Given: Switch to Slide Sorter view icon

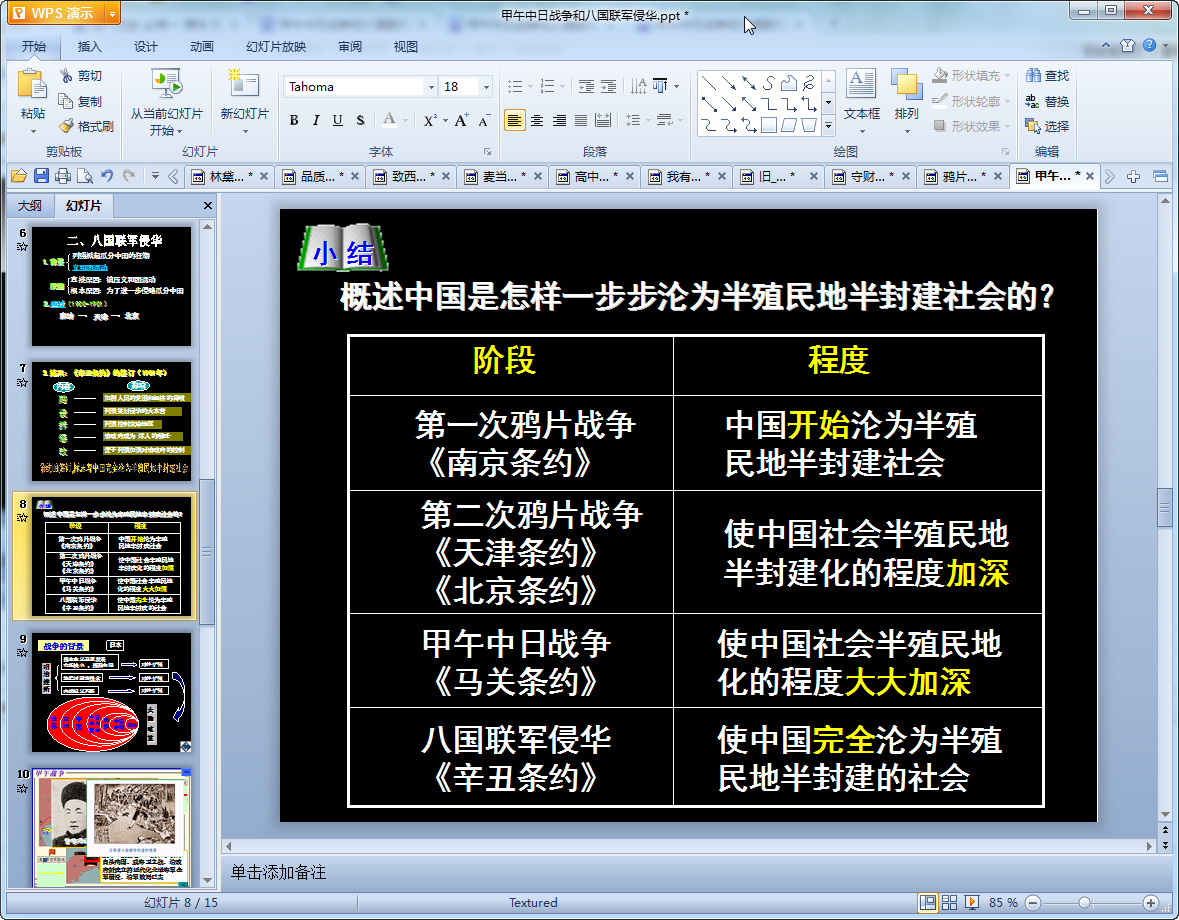Looking at the screenshot, I should [950, 903].
